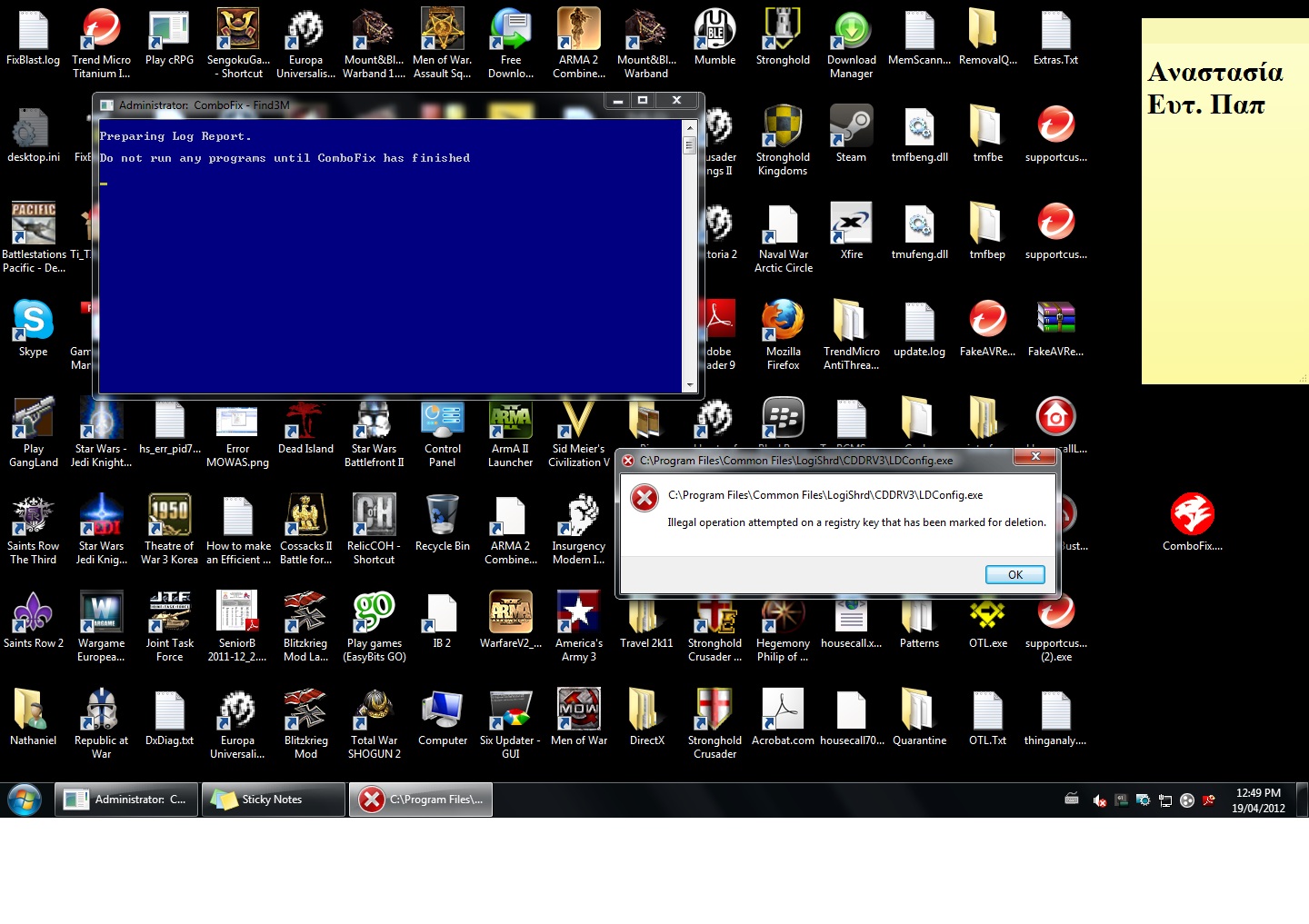Click OK in the LDConfig.exe error dialog
Viewport: 1309px width, 924px height.
pyautogui.click(x=1014, y=574)
